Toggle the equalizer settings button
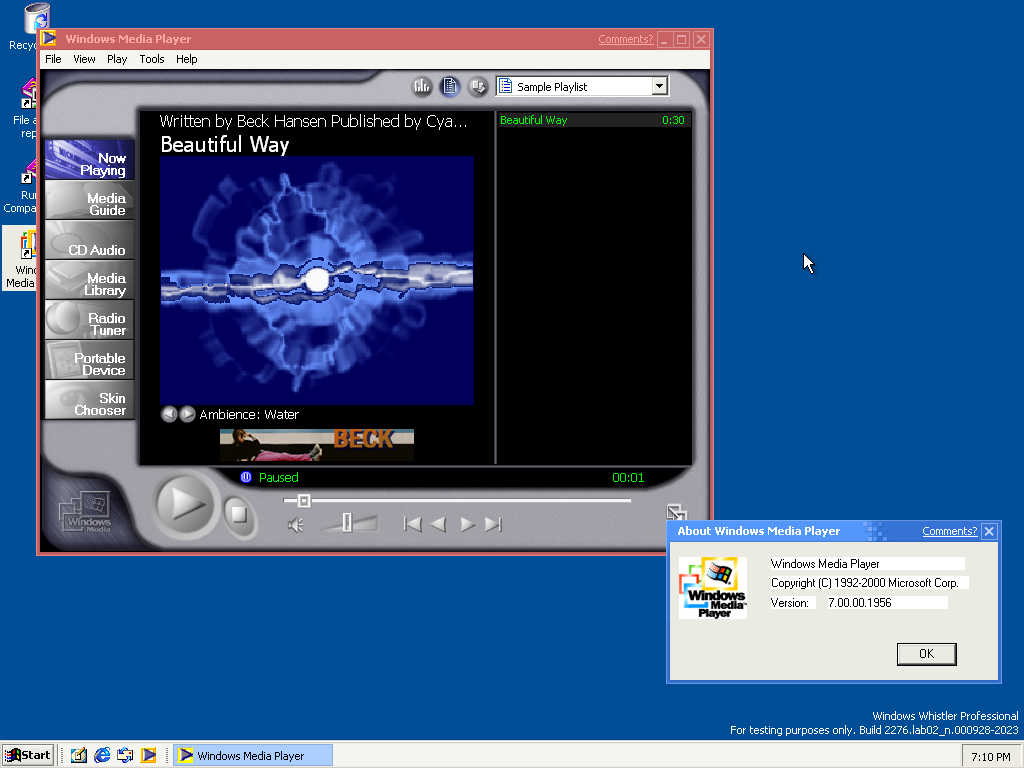 422,87
